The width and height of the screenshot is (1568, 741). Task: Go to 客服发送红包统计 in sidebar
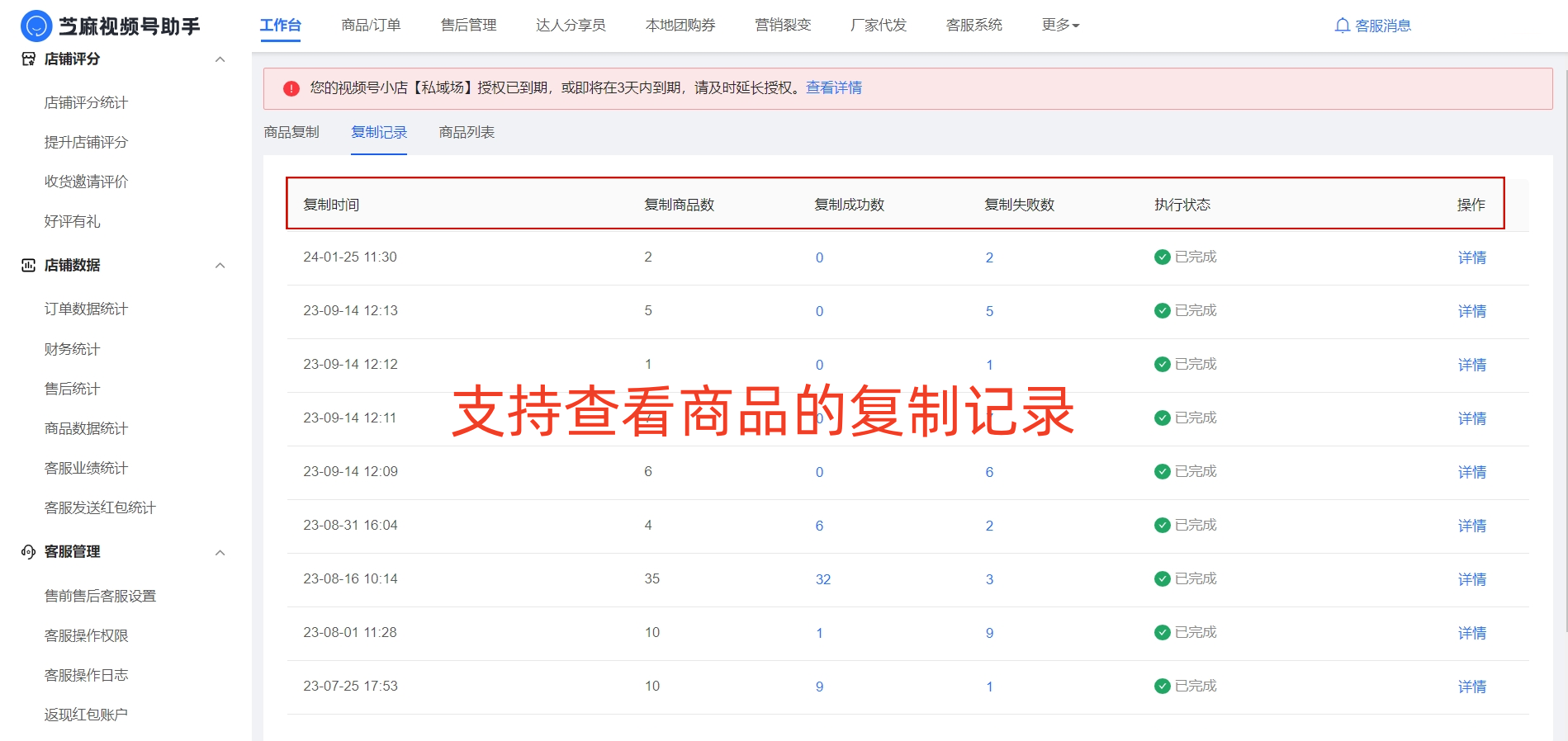coord(100,507)
